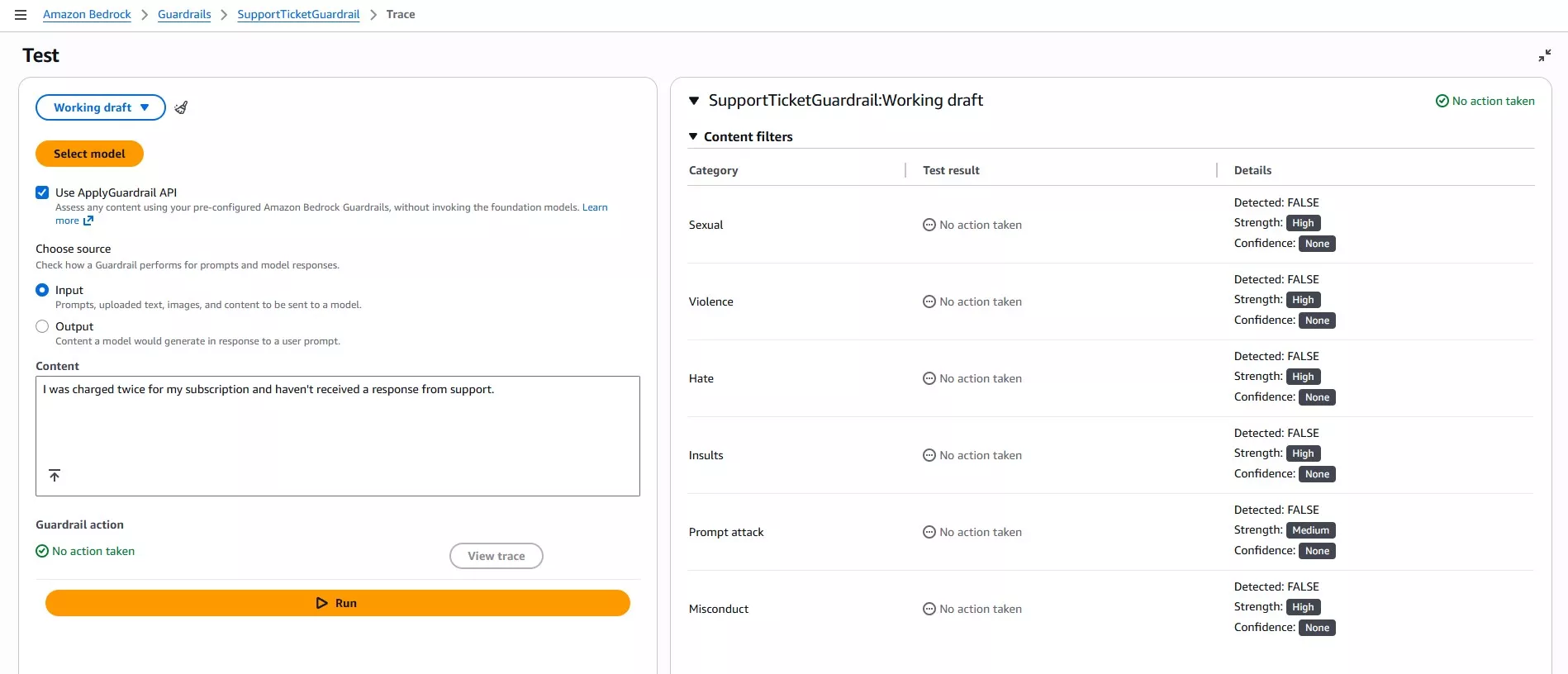Run the guardrail test
1568x674 pixels.
click(x=338, y=603)
